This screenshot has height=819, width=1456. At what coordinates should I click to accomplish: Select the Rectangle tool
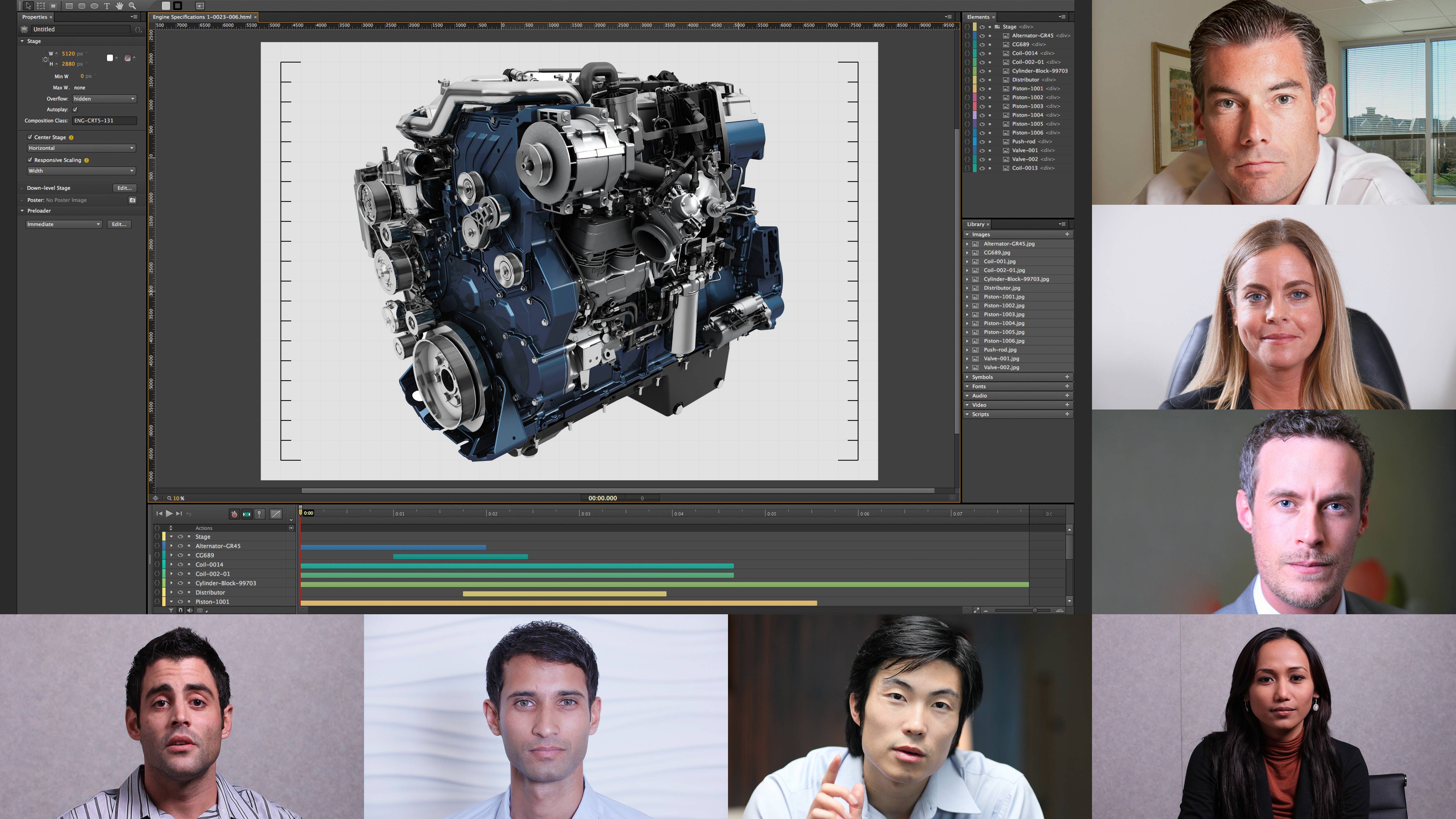(69, 6)
